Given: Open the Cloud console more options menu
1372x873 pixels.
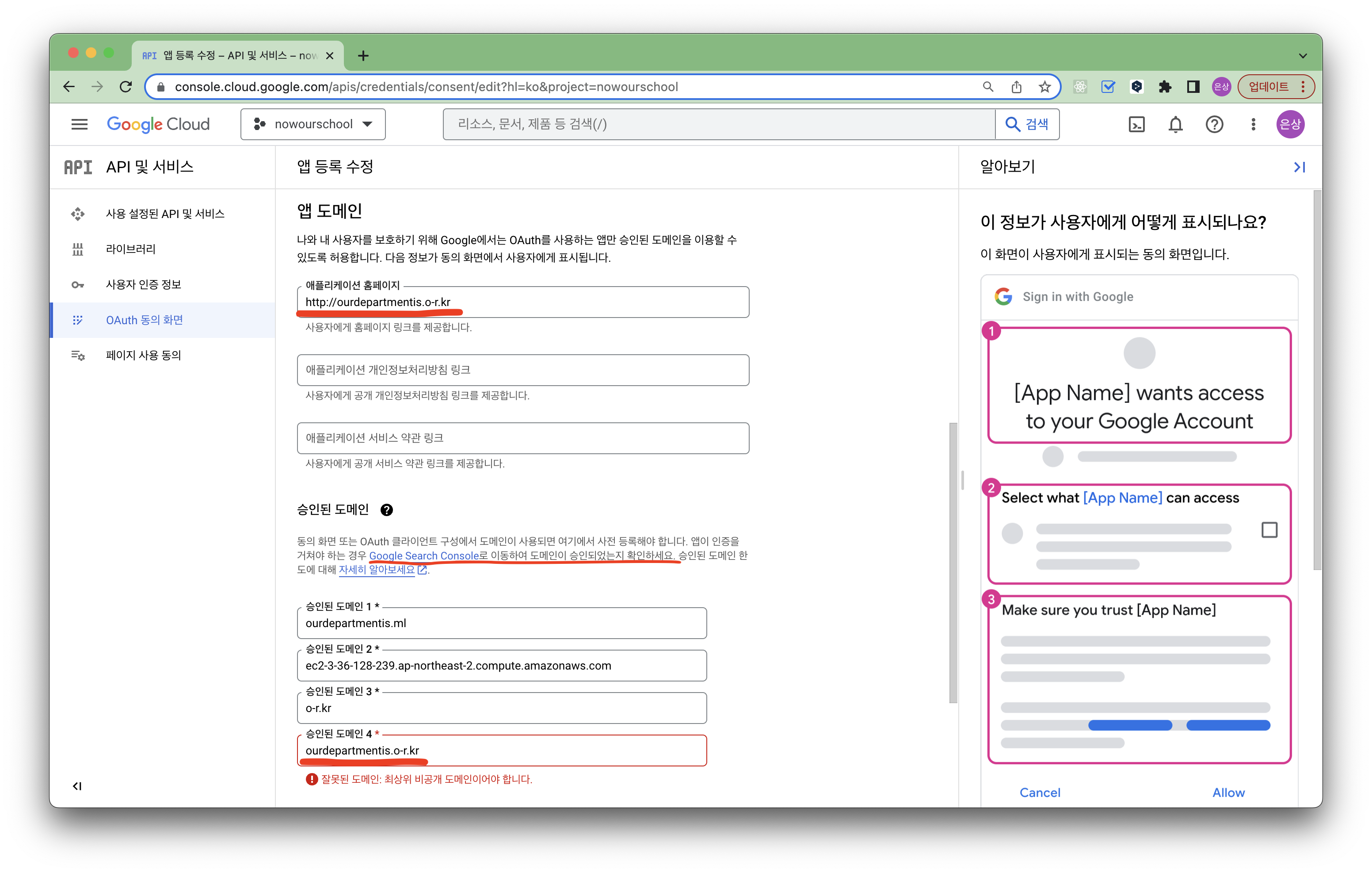Looking at the screenshot, I should (1253, 124).
